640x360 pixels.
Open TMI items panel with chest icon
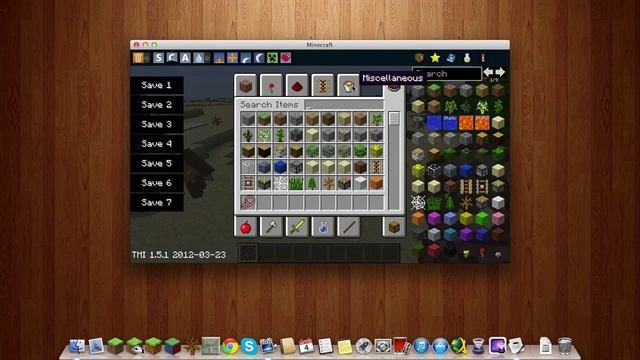click(x=419, y=58)
